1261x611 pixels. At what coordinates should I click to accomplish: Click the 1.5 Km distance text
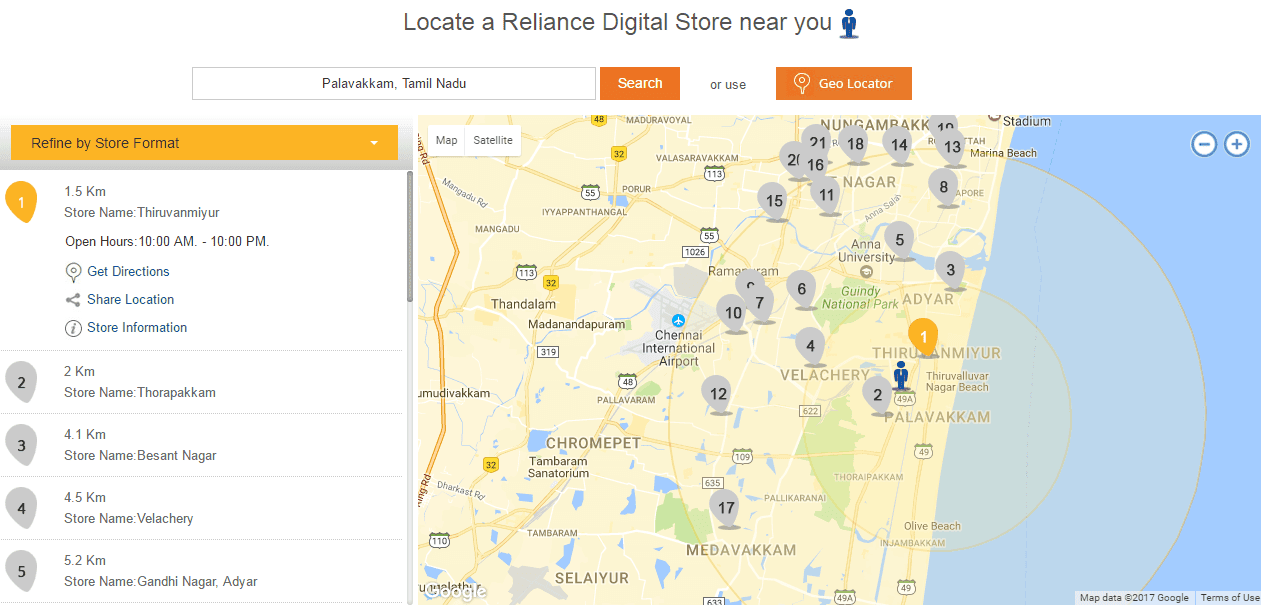point(85,191)
